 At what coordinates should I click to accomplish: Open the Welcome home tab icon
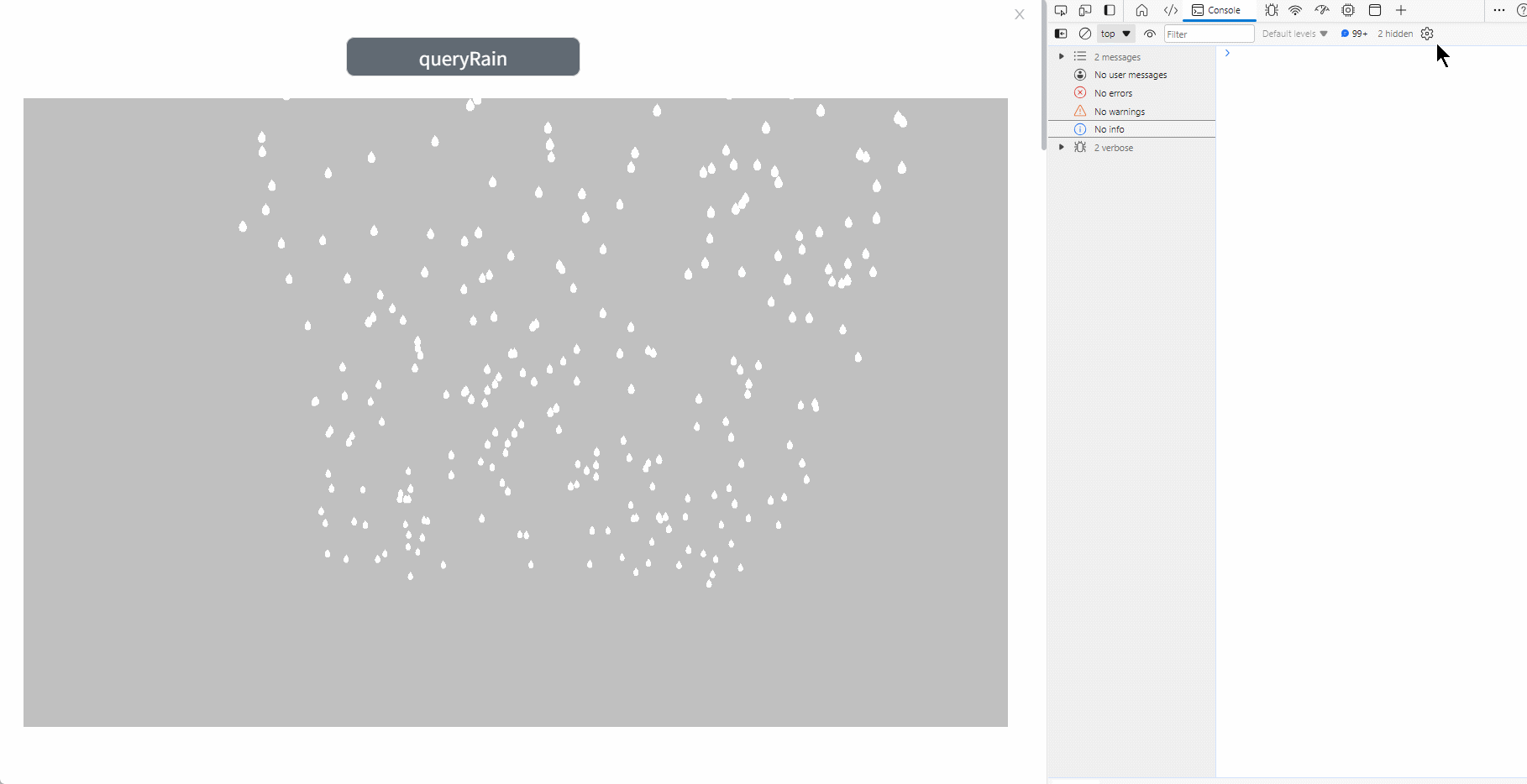pyautogui.click(x=1141, y=11)
